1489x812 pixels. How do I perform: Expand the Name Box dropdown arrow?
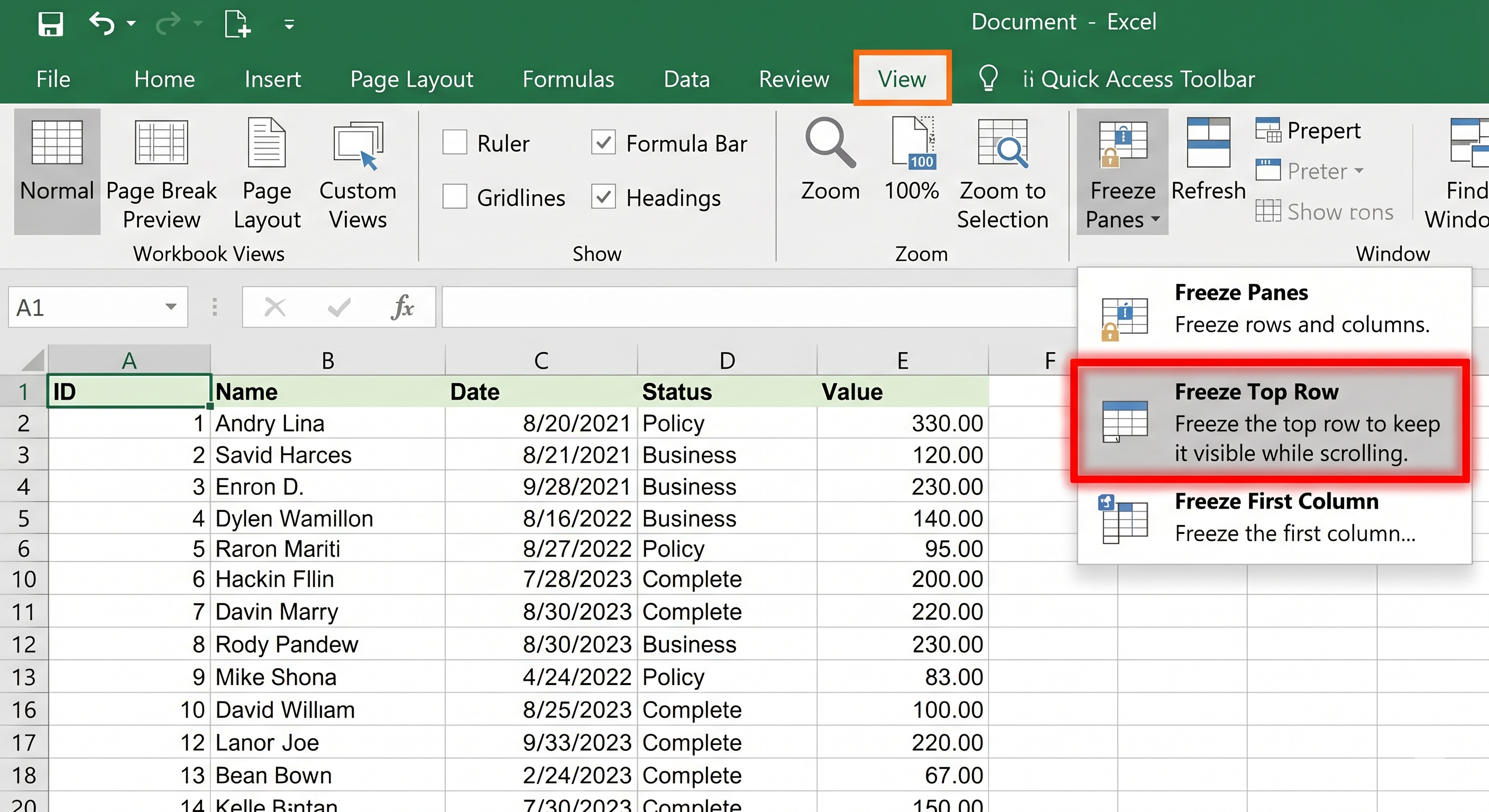(x=170, y=306)
